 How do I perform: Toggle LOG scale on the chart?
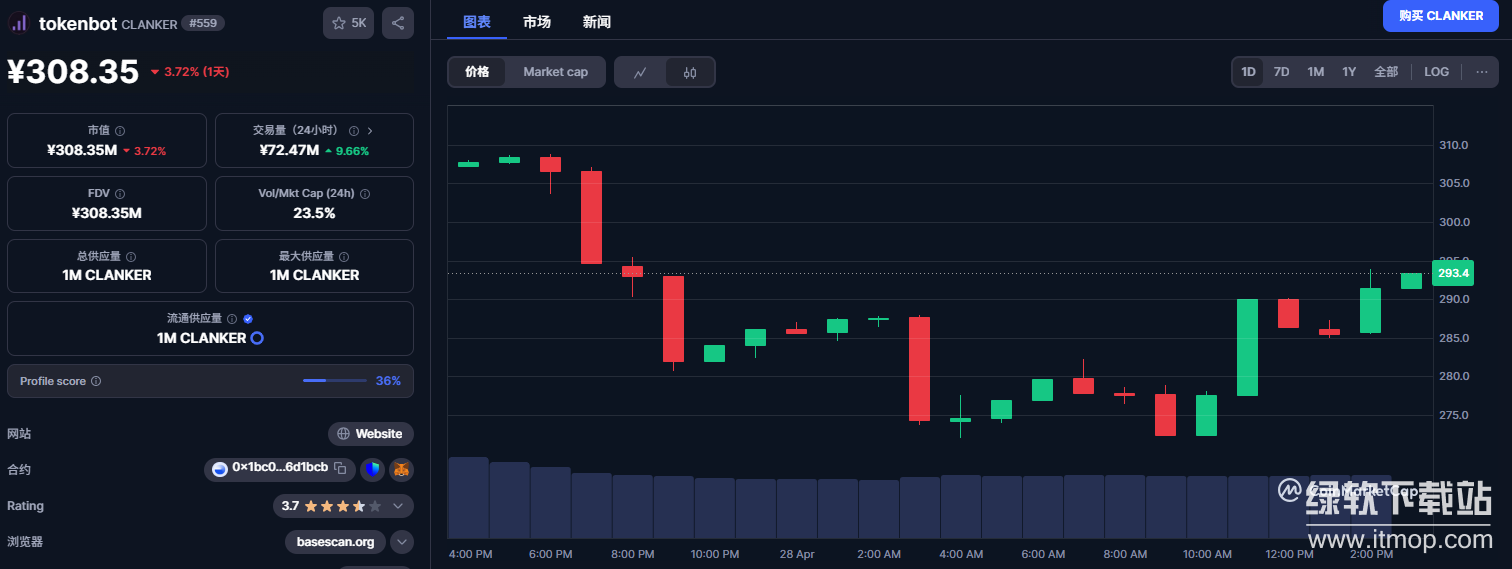pyautogui.click(x=1436, y=72)
